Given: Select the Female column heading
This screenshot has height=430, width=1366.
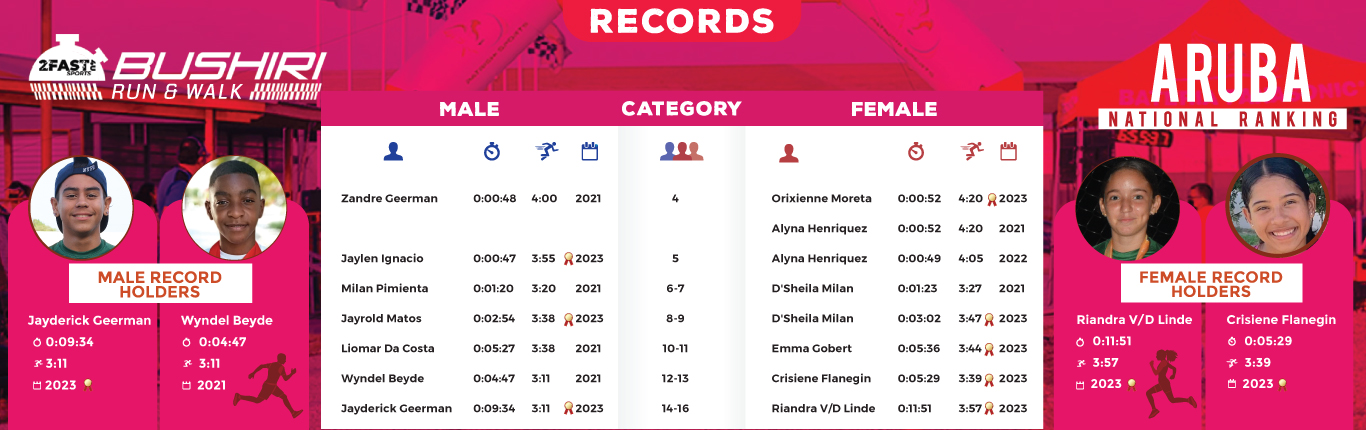Looking at the screenshot, I should pos(893,109).
